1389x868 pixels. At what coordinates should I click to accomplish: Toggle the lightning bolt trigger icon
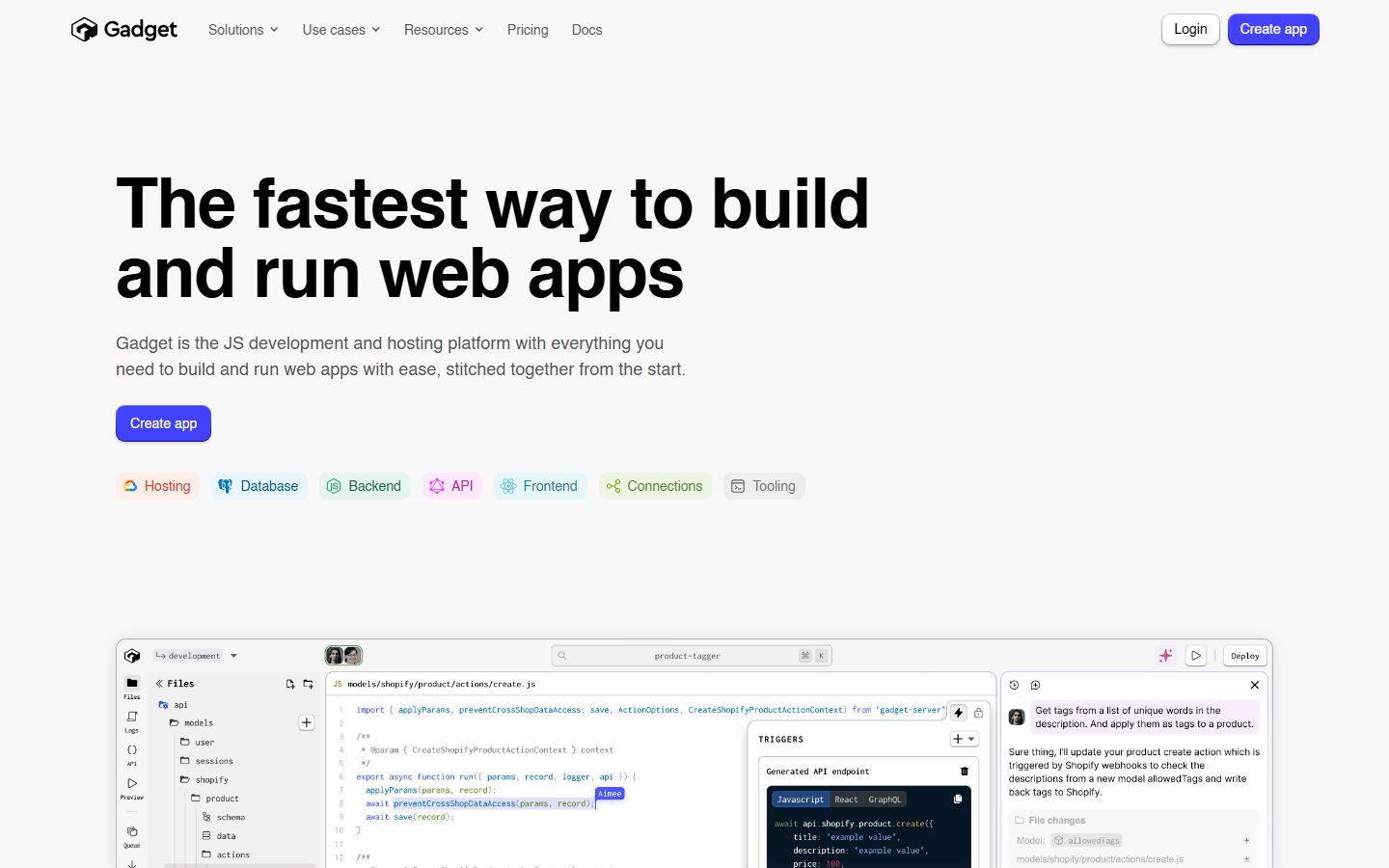pyautogui.click(x=958, y=712)
